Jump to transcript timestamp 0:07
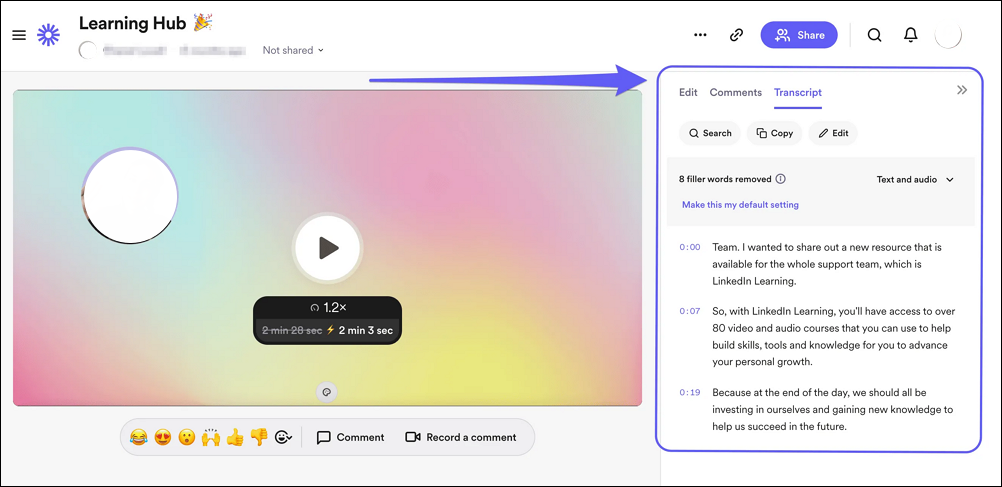This screenshot has height=487, width=1002. pyautogui.click(x=690, y=311)
